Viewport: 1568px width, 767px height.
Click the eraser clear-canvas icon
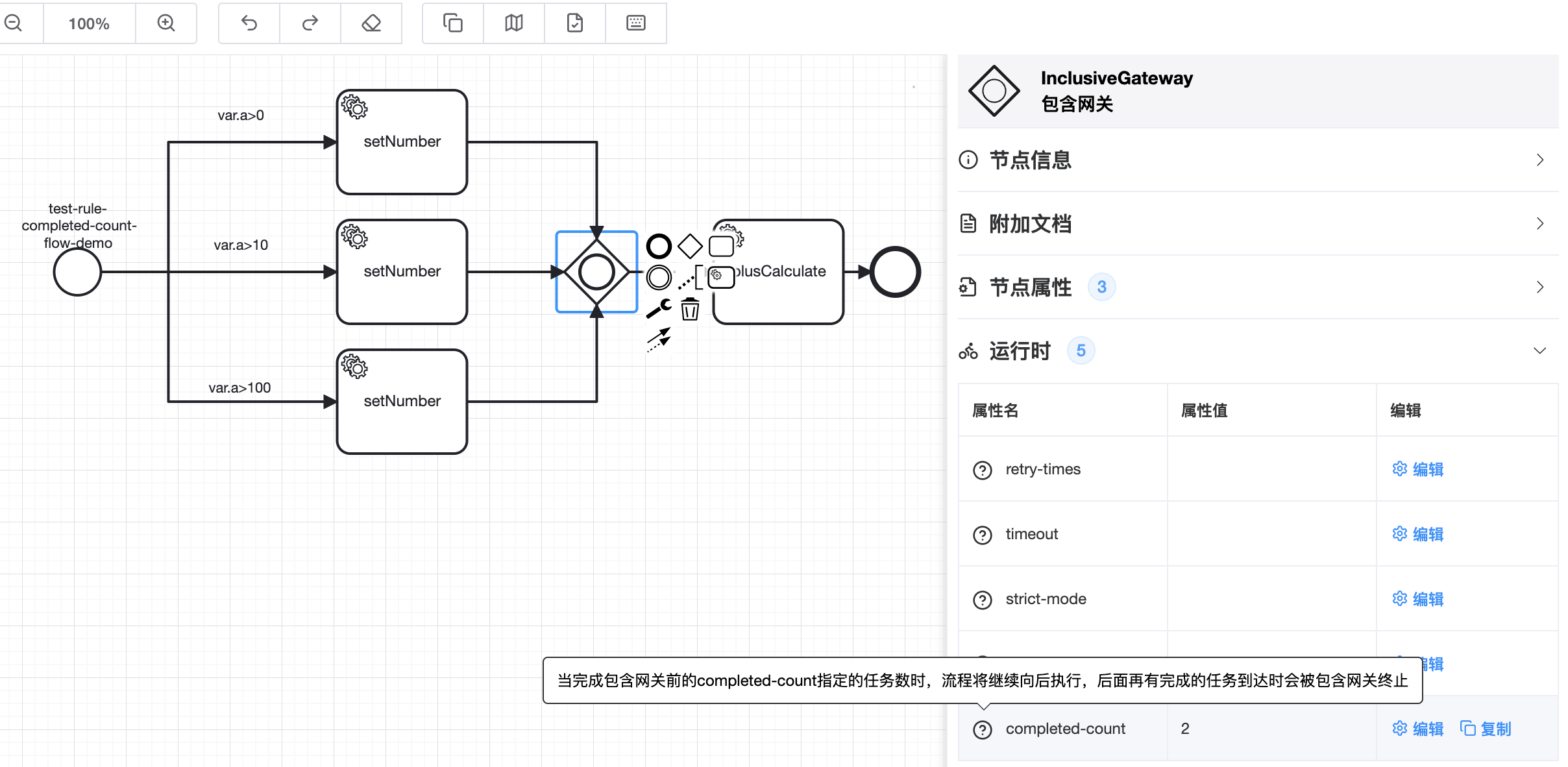pyautogui.click(x=371, y=23)
